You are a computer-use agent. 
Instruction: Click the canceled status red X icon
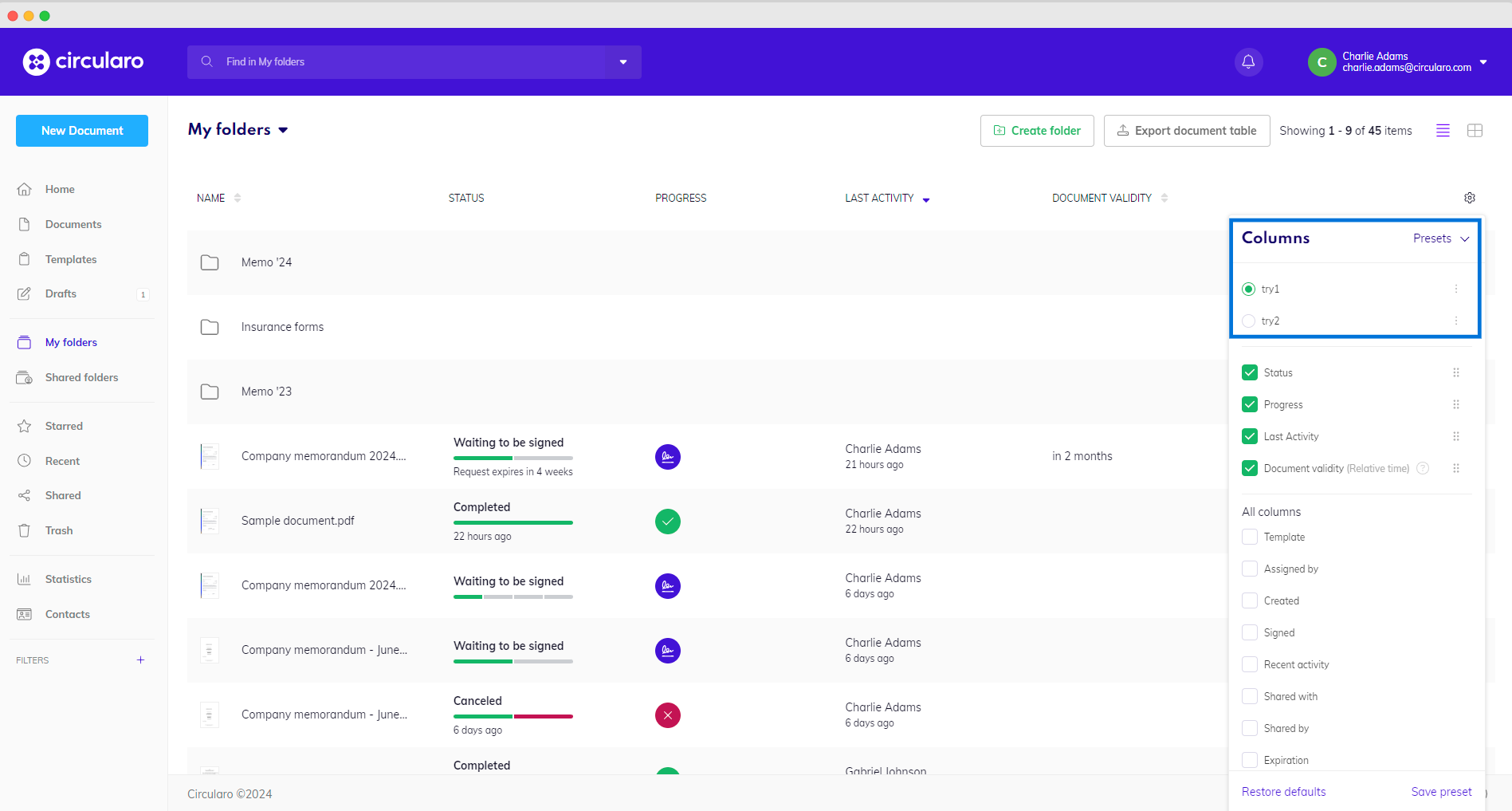click(667, 715)
